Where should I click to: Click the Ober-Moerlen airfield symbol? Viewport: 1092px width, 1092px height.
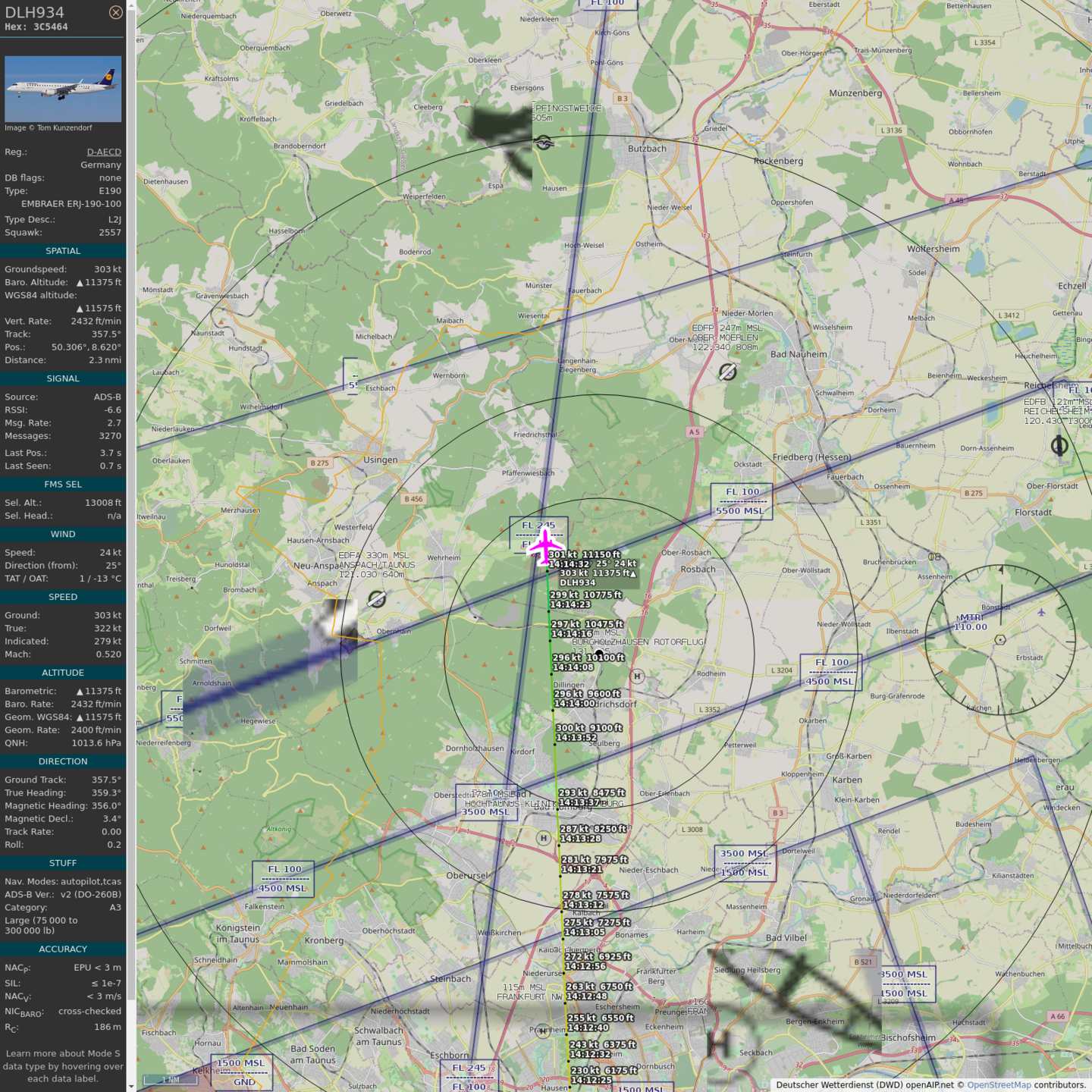click(x=727, y=372)
